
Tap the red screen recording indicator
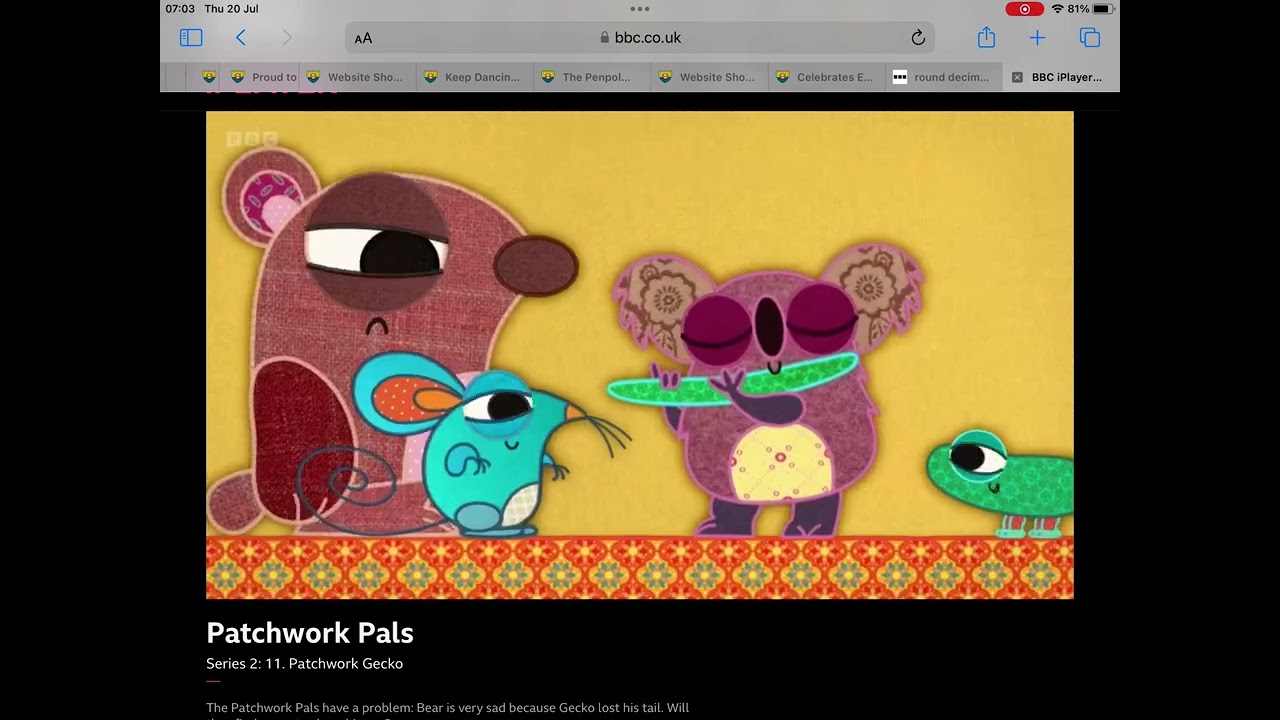coord(1025,9)
